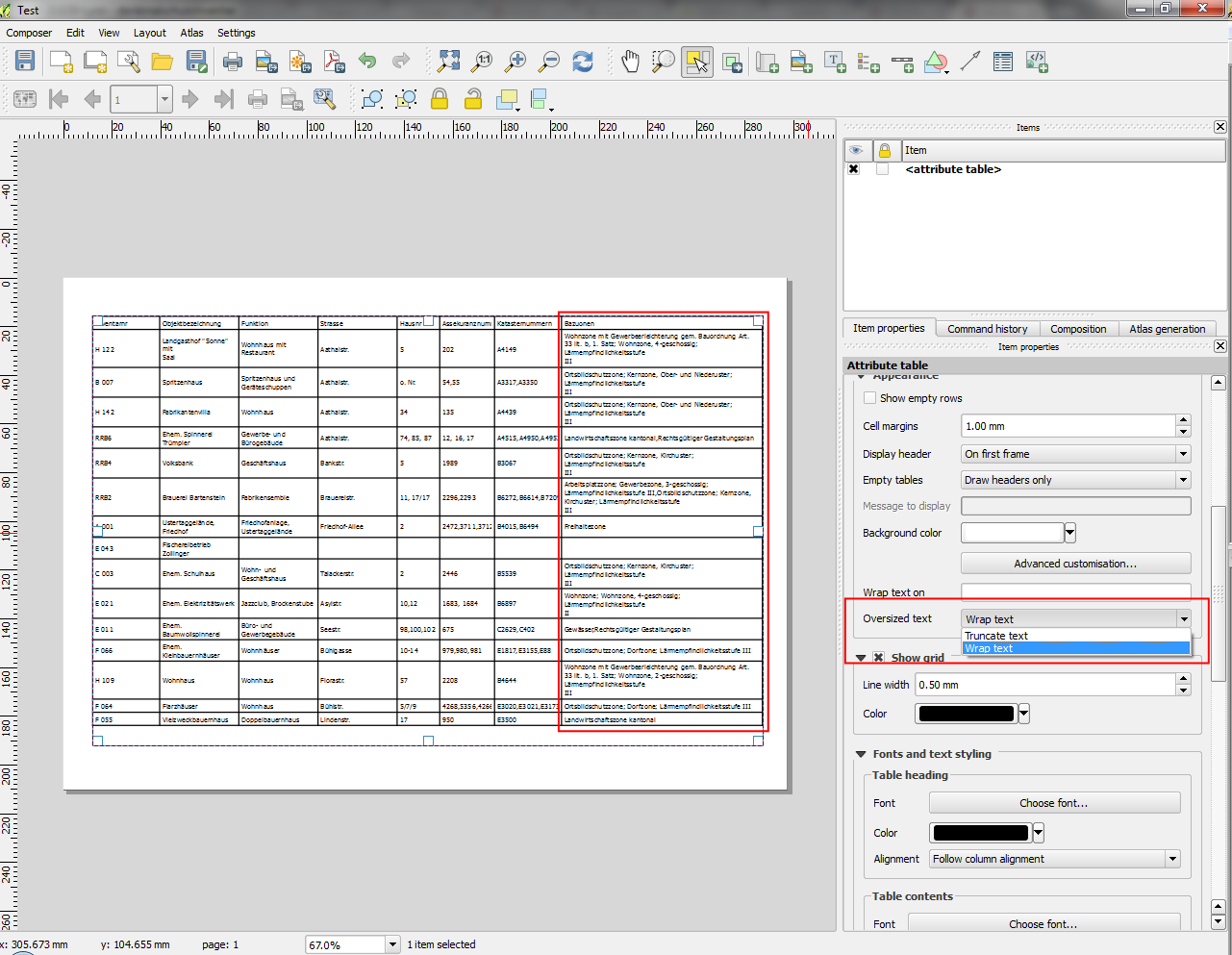The image size is (1232, 955).
Task: Click Zoom full extent icon
Action: point(449,62)
